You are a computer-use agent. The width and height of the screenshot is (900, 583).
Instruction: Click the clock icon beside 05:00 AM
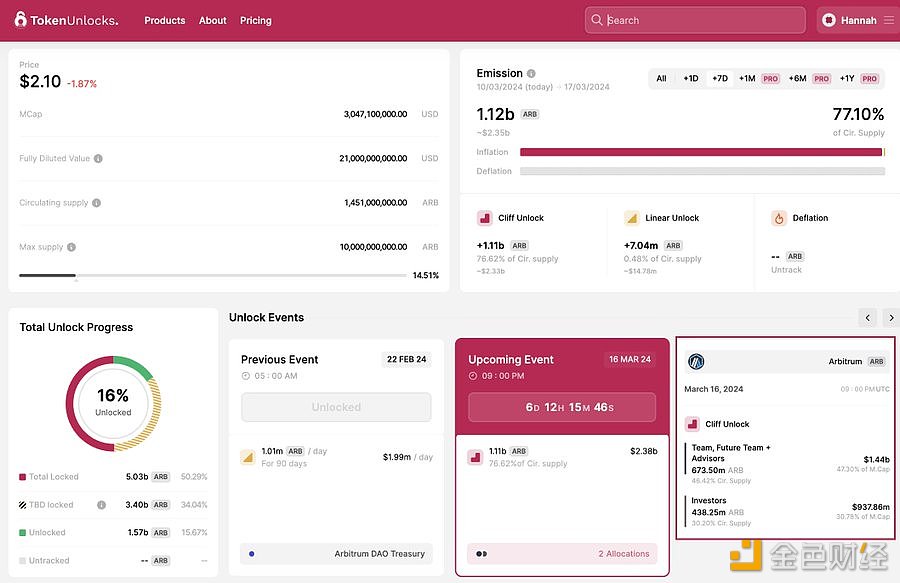click(246, 376)
